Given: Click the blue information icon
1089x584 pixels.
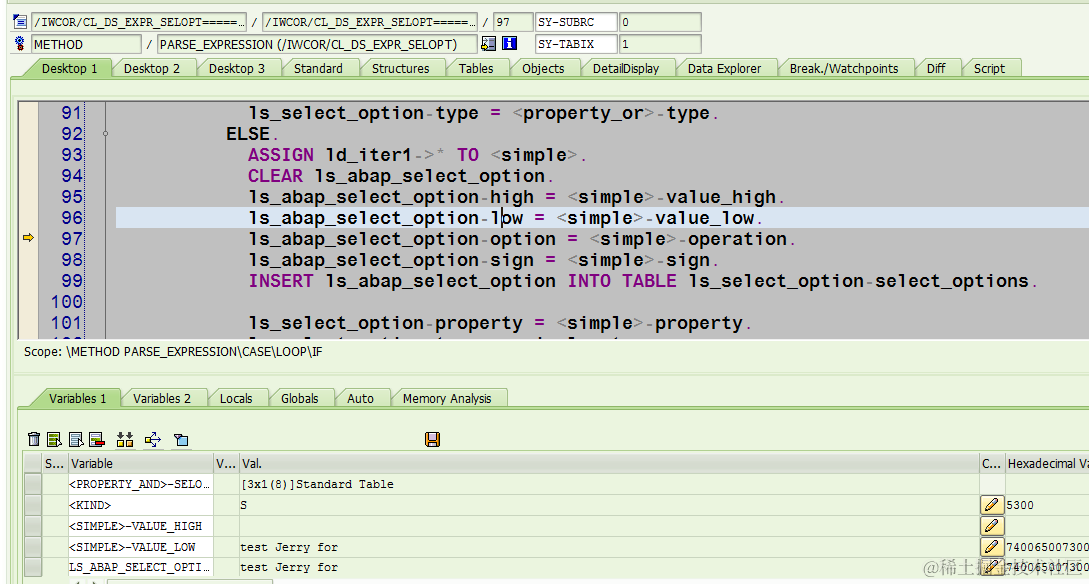Looking at the screenshot, I should 510,44.
